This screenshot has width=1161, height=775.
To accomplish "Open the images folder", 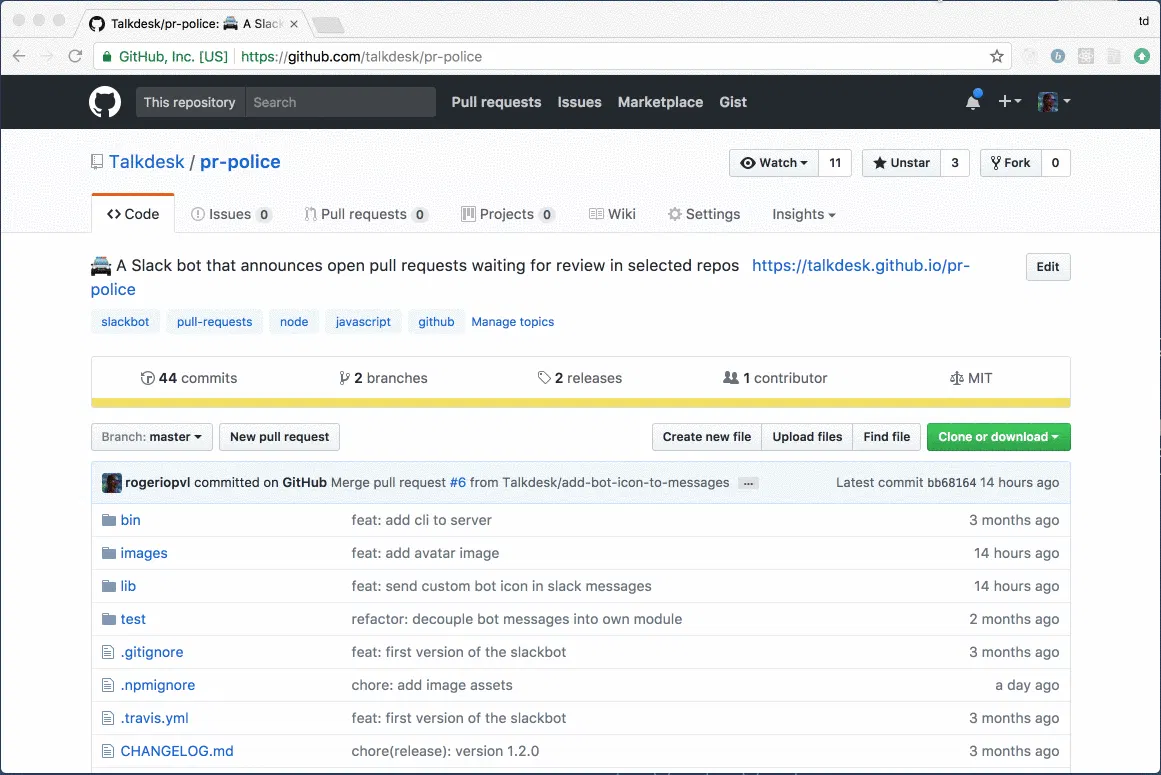I will click(144, 553).
